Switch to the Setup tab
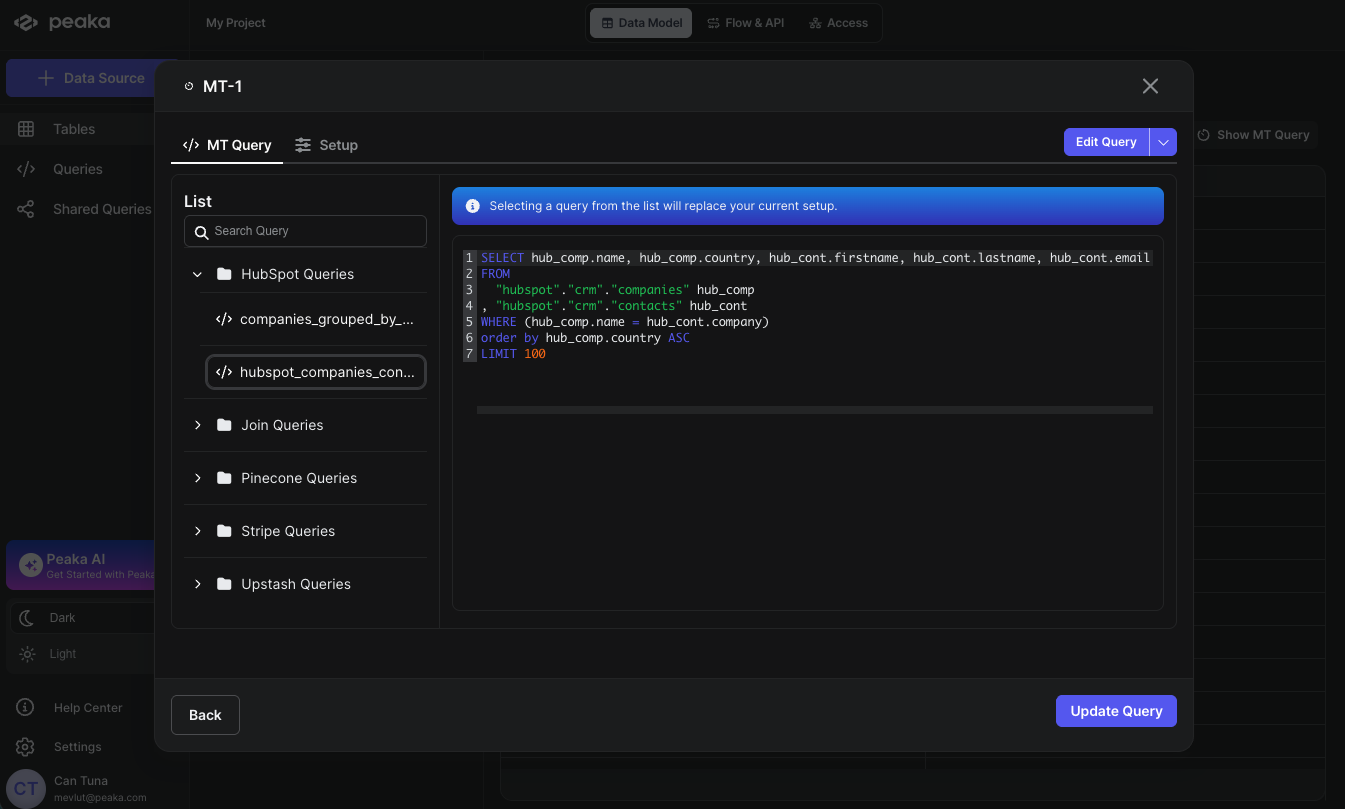1345x809 pixels. 326,145
